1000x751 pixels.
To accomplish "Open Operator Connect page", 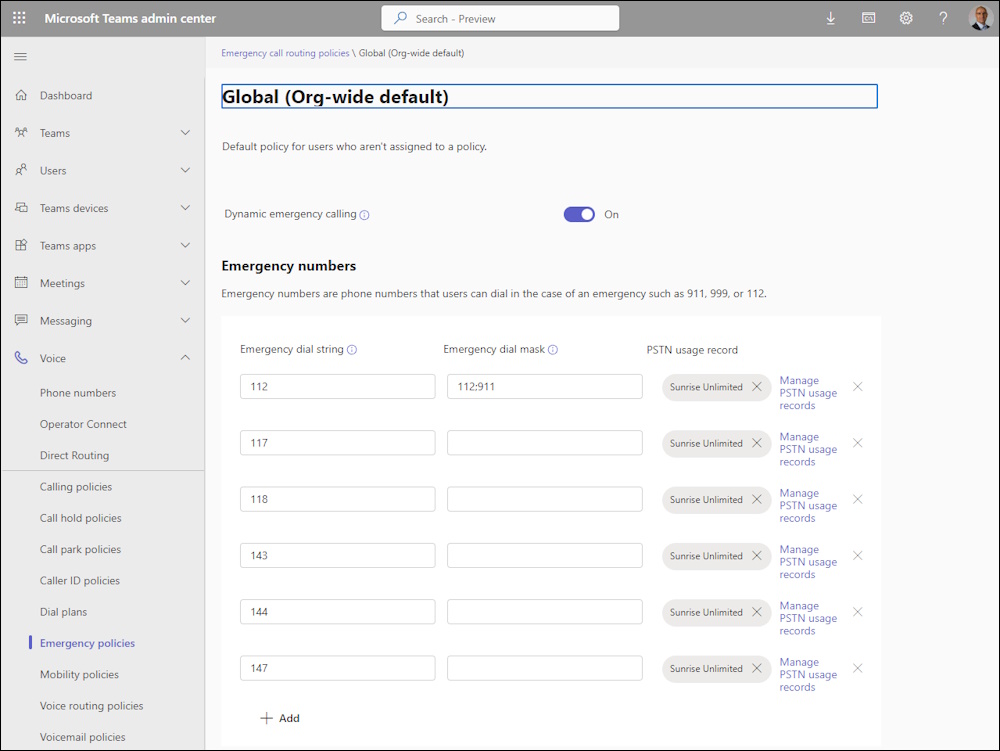I will point(83,424).
